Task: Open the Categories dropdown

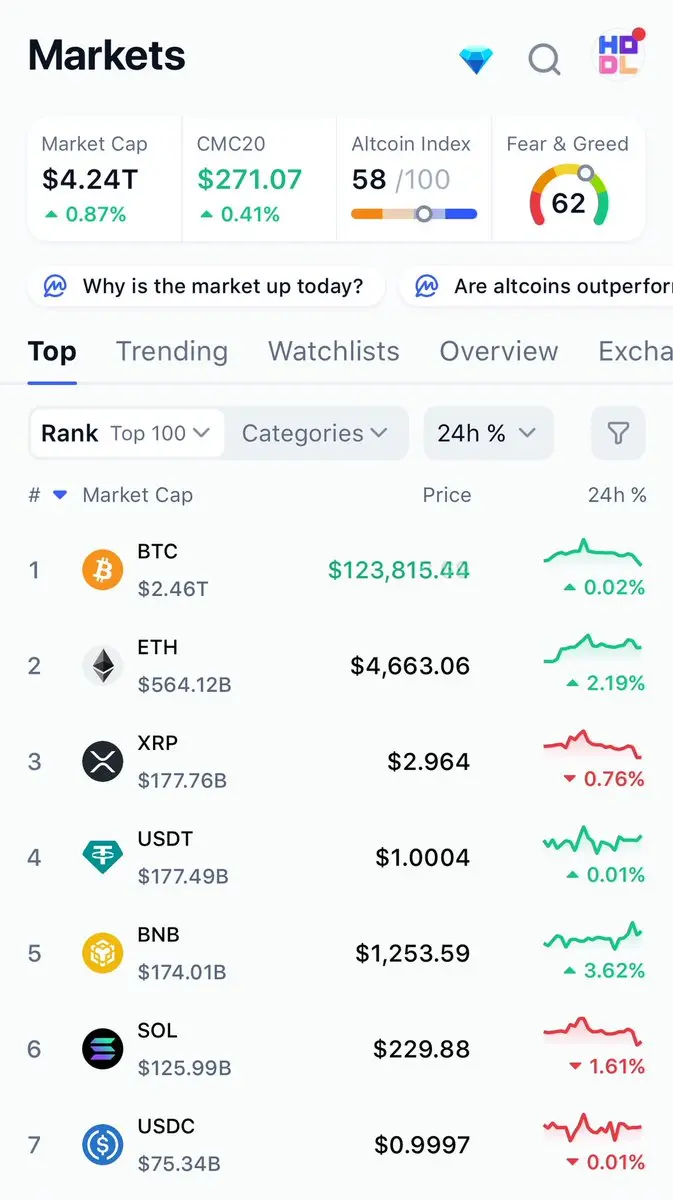Action: [x=315, y=433]
